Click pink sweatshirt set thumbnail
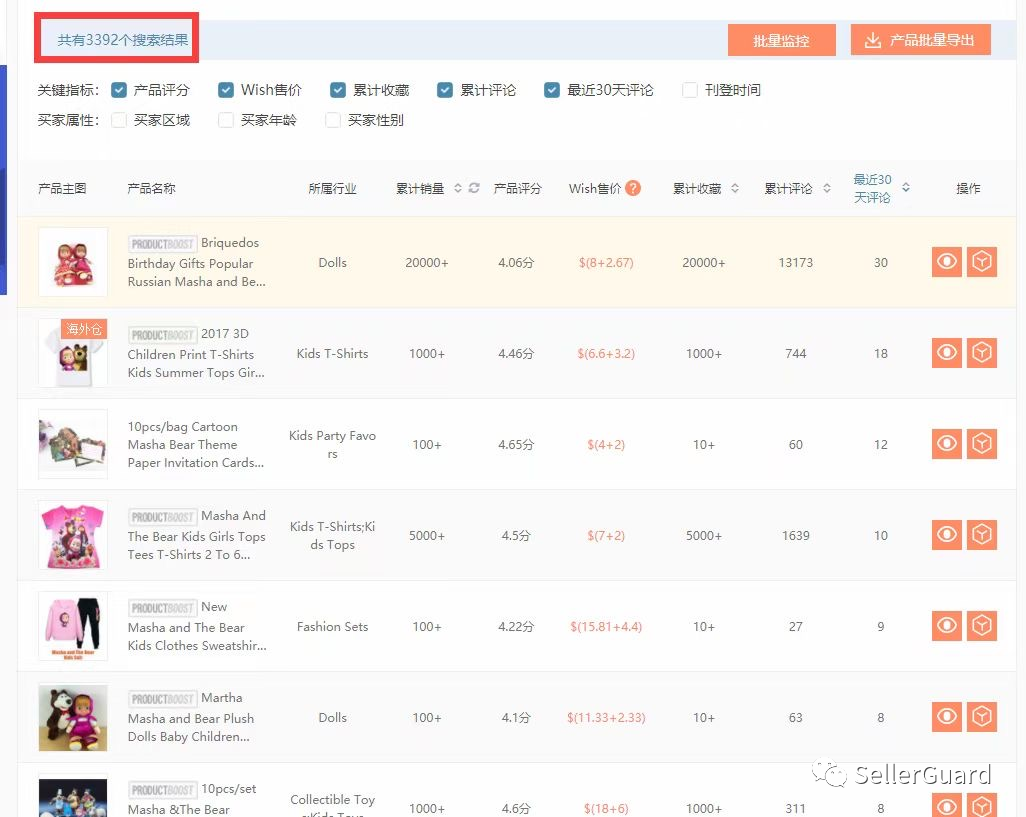Viewport: 1026px width, 817px height. 73,626
